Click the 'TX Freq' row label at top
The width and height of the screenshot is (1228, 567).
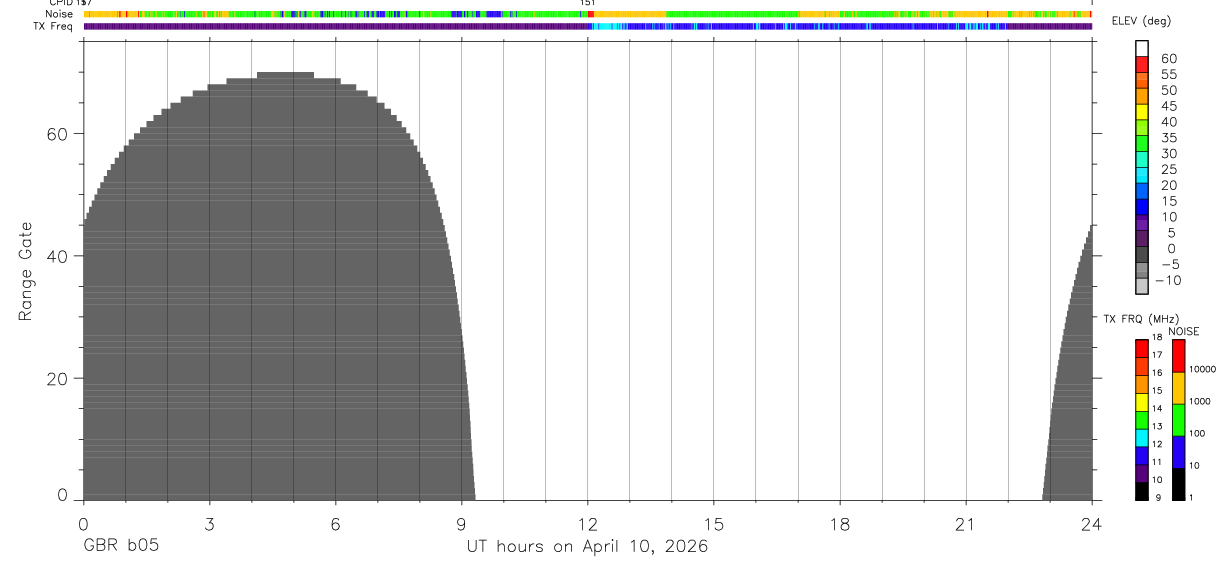54,26
